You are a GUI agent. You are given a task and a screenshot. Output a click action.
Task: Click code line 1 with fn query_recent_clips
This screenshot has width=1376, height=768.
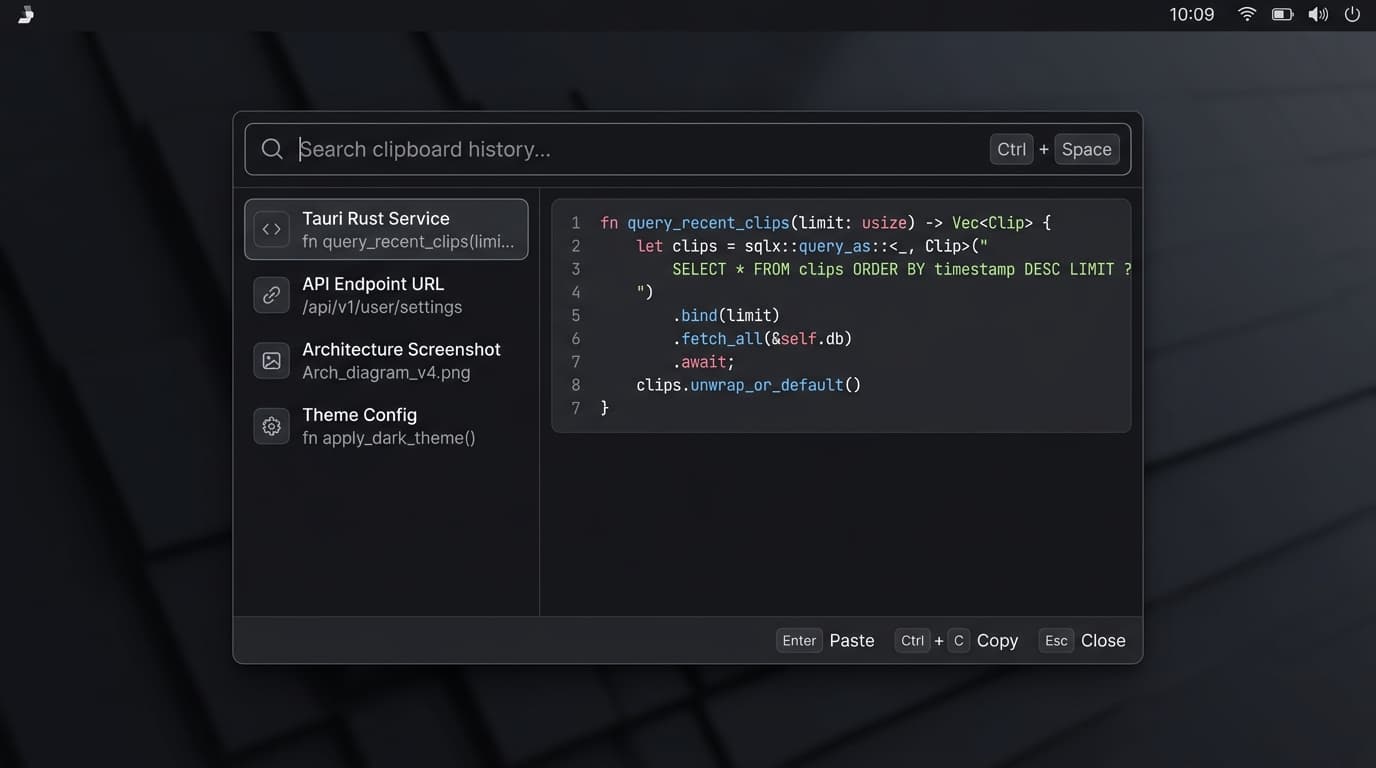(825, 223)
